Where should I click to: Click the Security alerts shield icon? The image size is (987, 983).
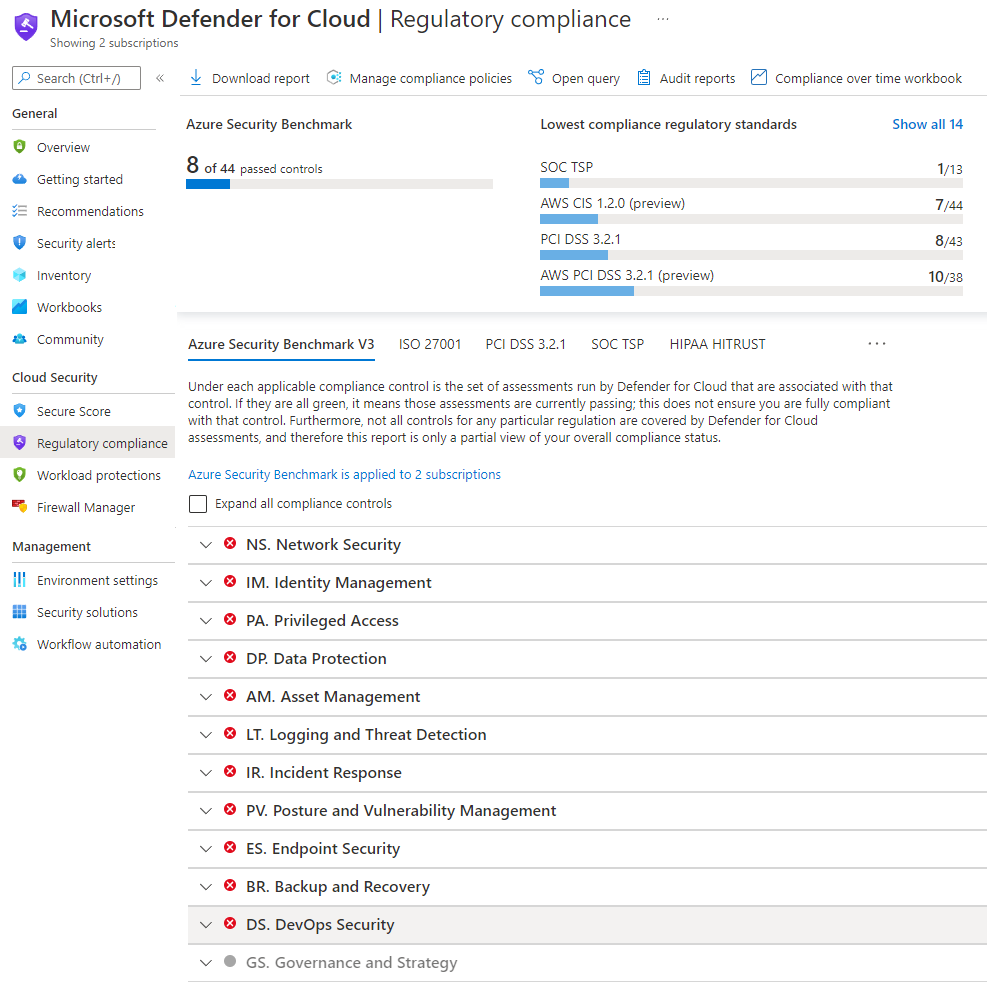[x=20, y=243]
